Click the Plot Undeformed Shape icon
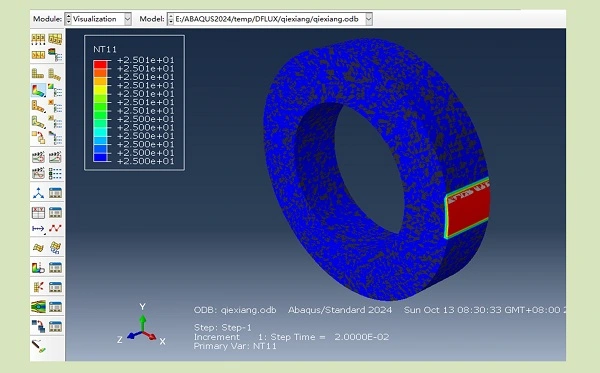 (38, 73)
